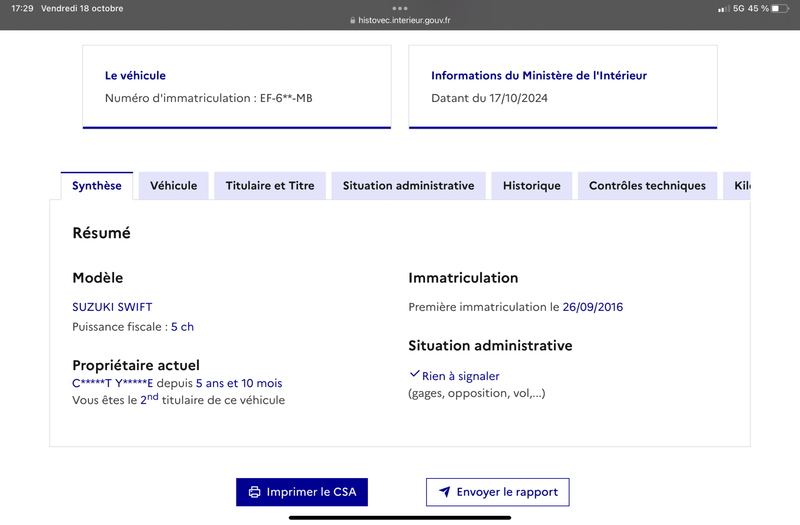
Task: Click the Le véhicule card heading
Action: 135,76
